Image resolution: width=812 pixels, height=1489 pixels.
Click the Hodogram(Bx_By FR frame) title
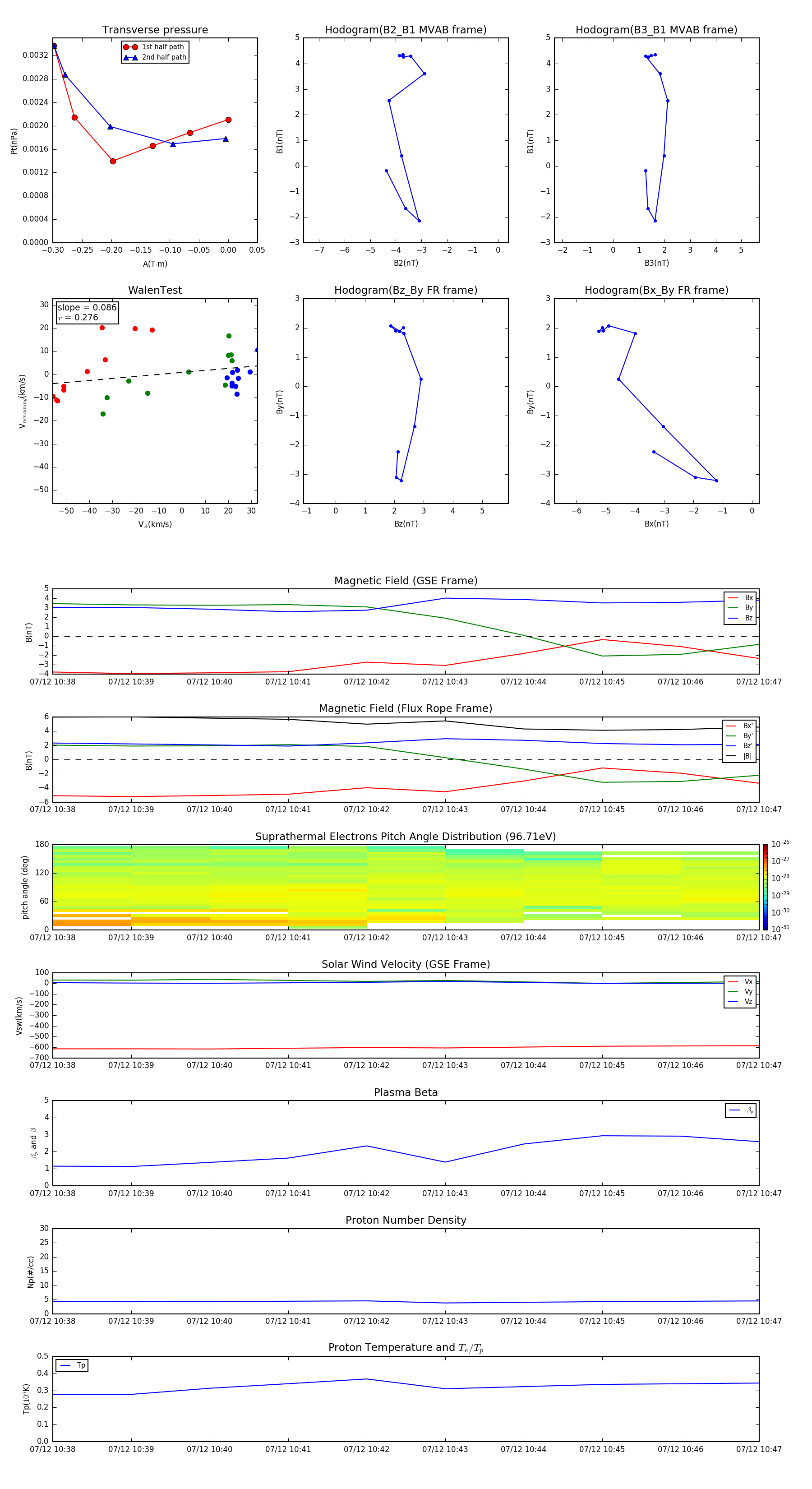(x=656, y=290)
